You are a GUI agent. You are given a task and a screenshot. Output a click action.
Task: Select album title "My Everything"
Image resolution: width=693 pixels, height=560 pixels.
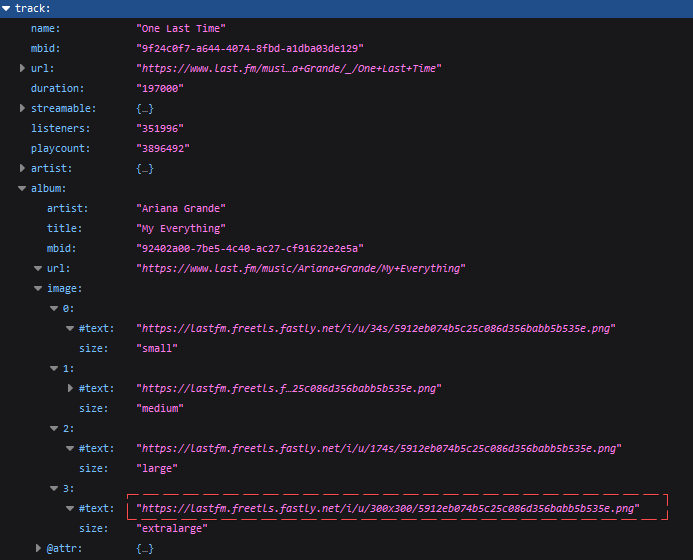click(181, 229)
